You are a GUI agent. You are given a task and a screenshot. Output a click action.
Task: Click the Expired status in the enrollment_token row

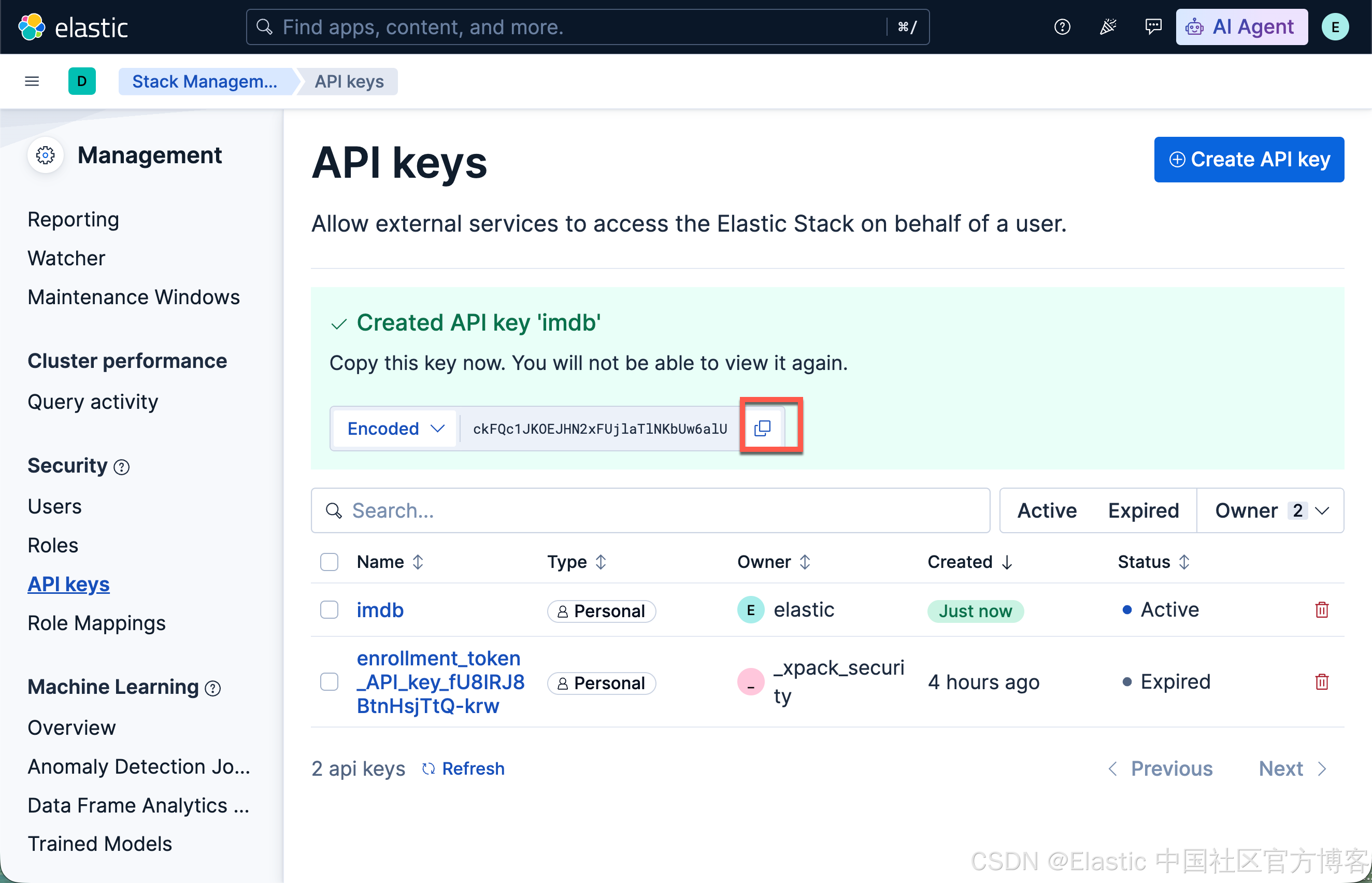point(1167,682)
